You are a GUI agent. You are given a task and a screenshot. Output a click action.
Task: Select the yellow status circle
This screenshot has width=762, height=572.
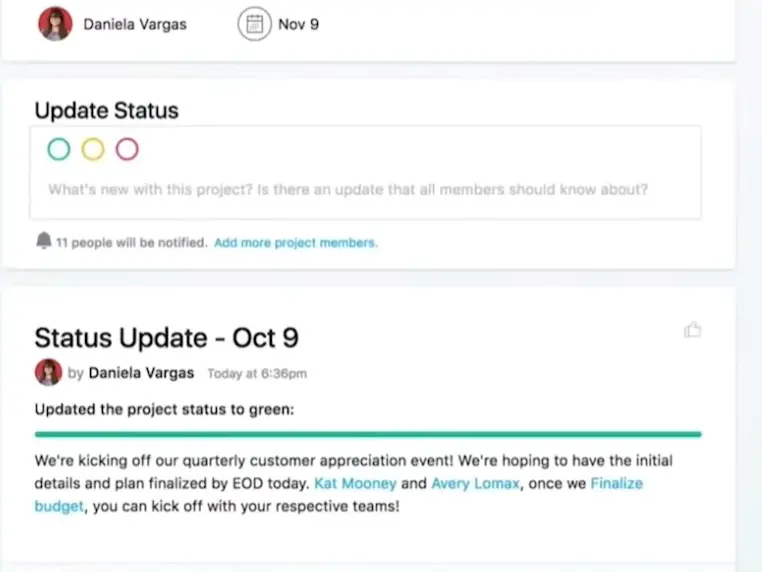click(x=93, y=150)
